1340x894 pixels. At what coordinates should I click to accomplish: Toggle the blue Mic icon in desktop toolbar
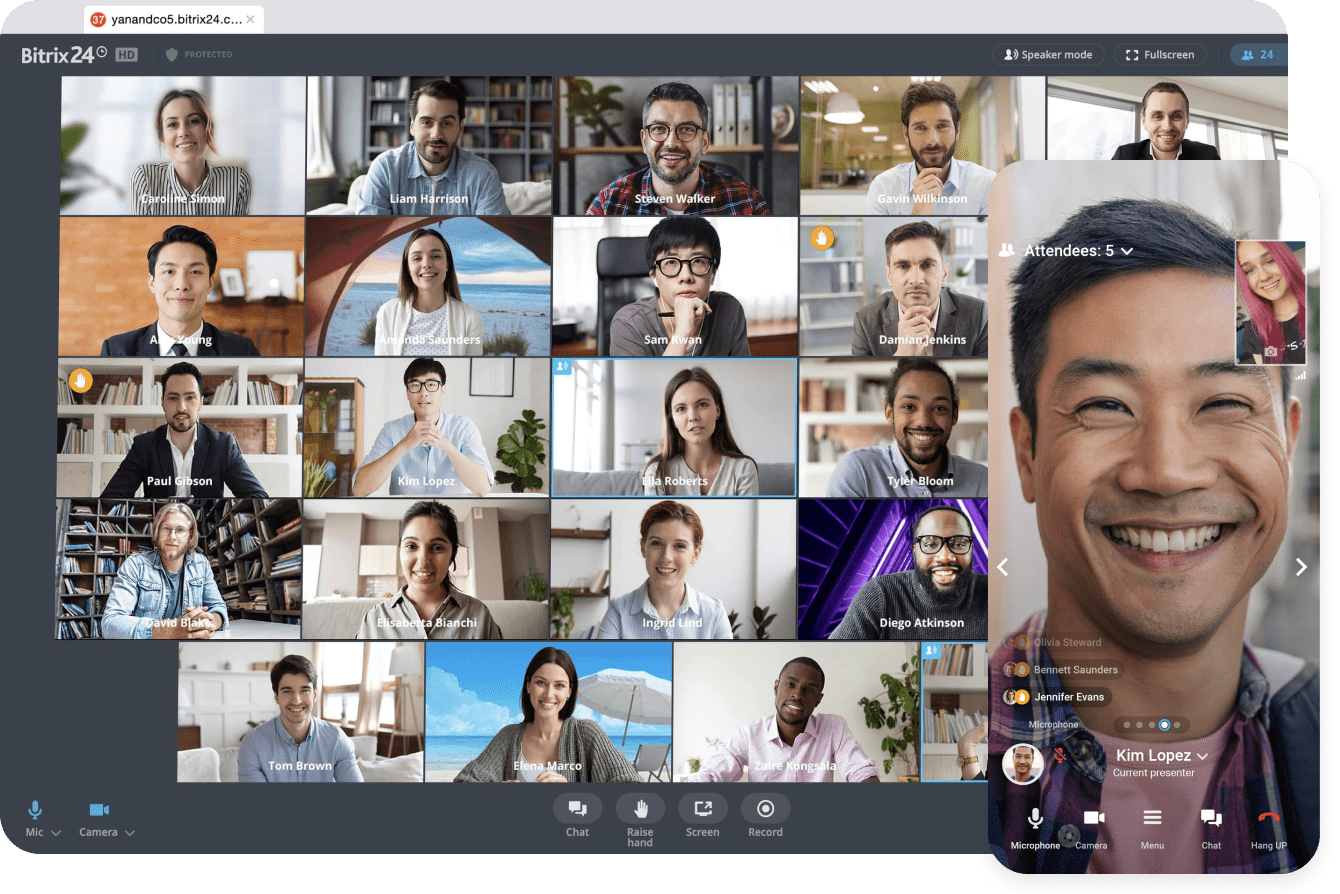[x=35, y=810]
